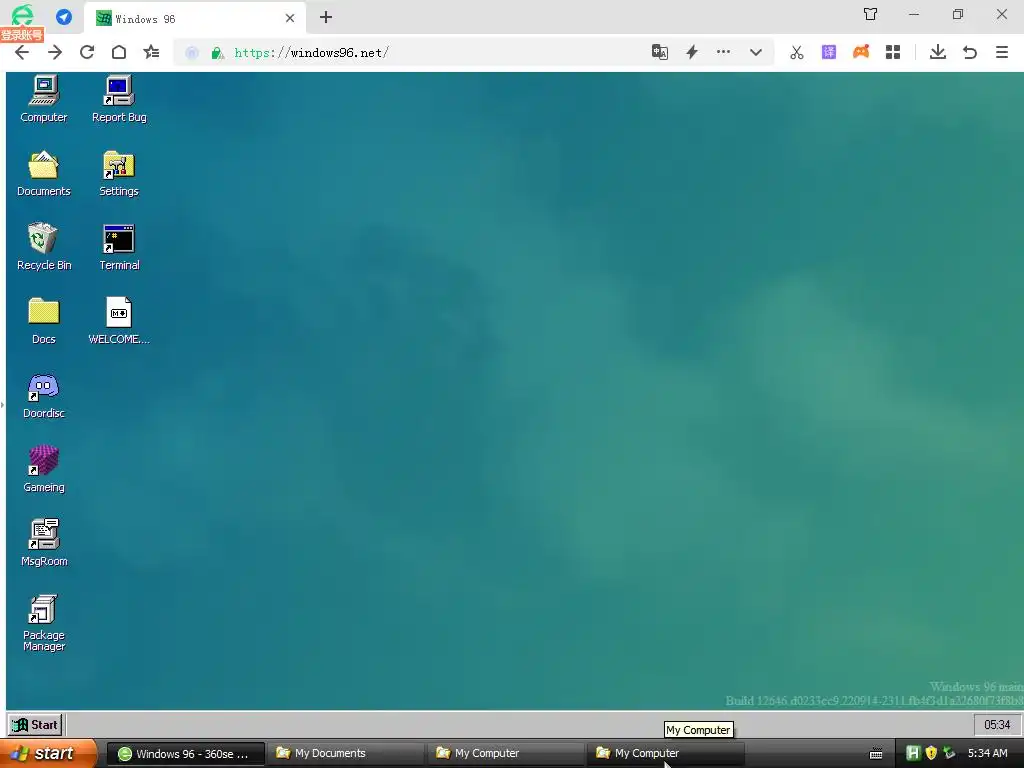Open the browser downloads icon
This screenshot has width=1024, height=768.
tap(938, 52)
